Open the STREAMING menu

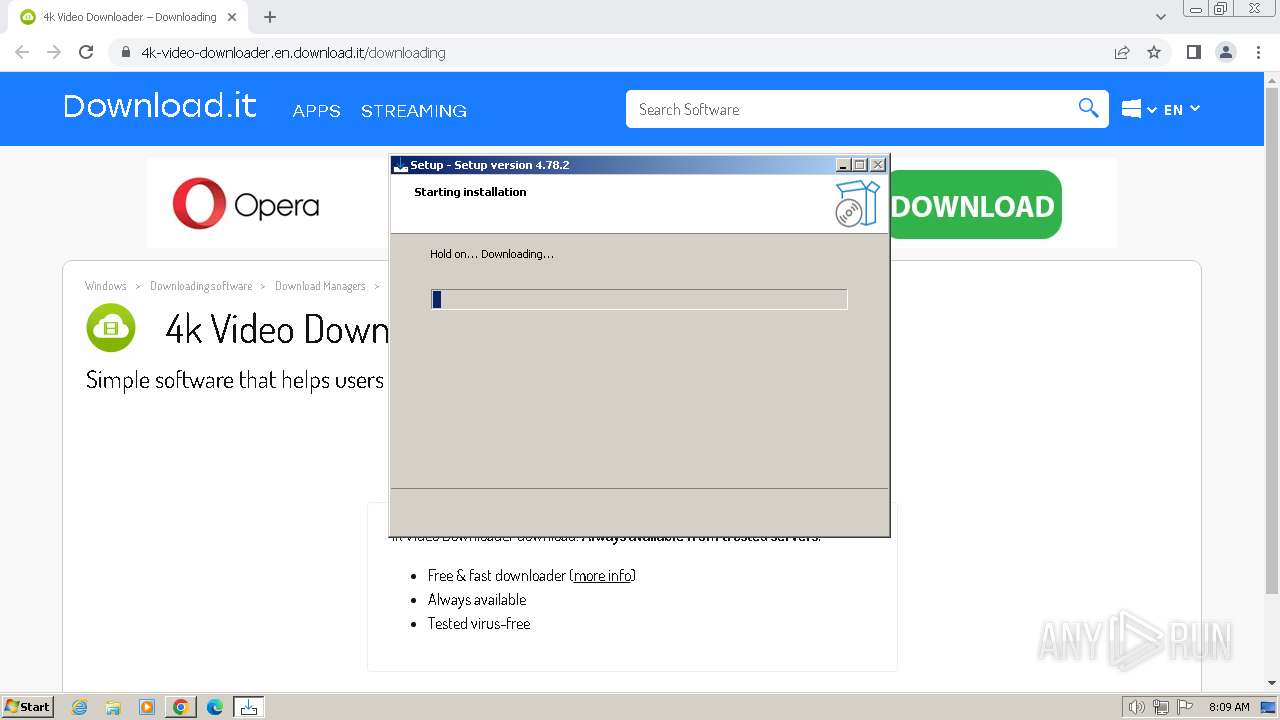[414, 111]
